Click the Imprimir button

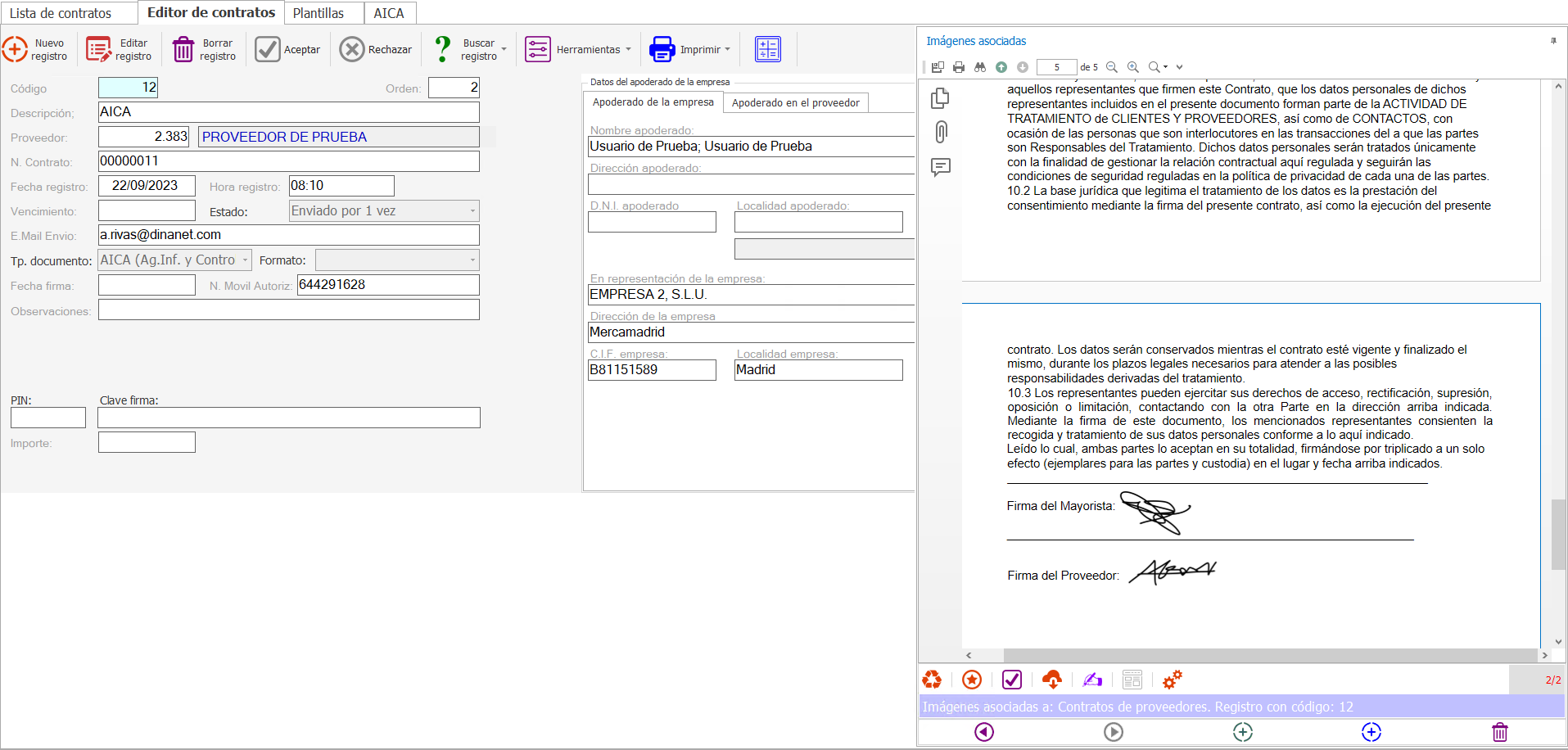(x=689, y=50)
